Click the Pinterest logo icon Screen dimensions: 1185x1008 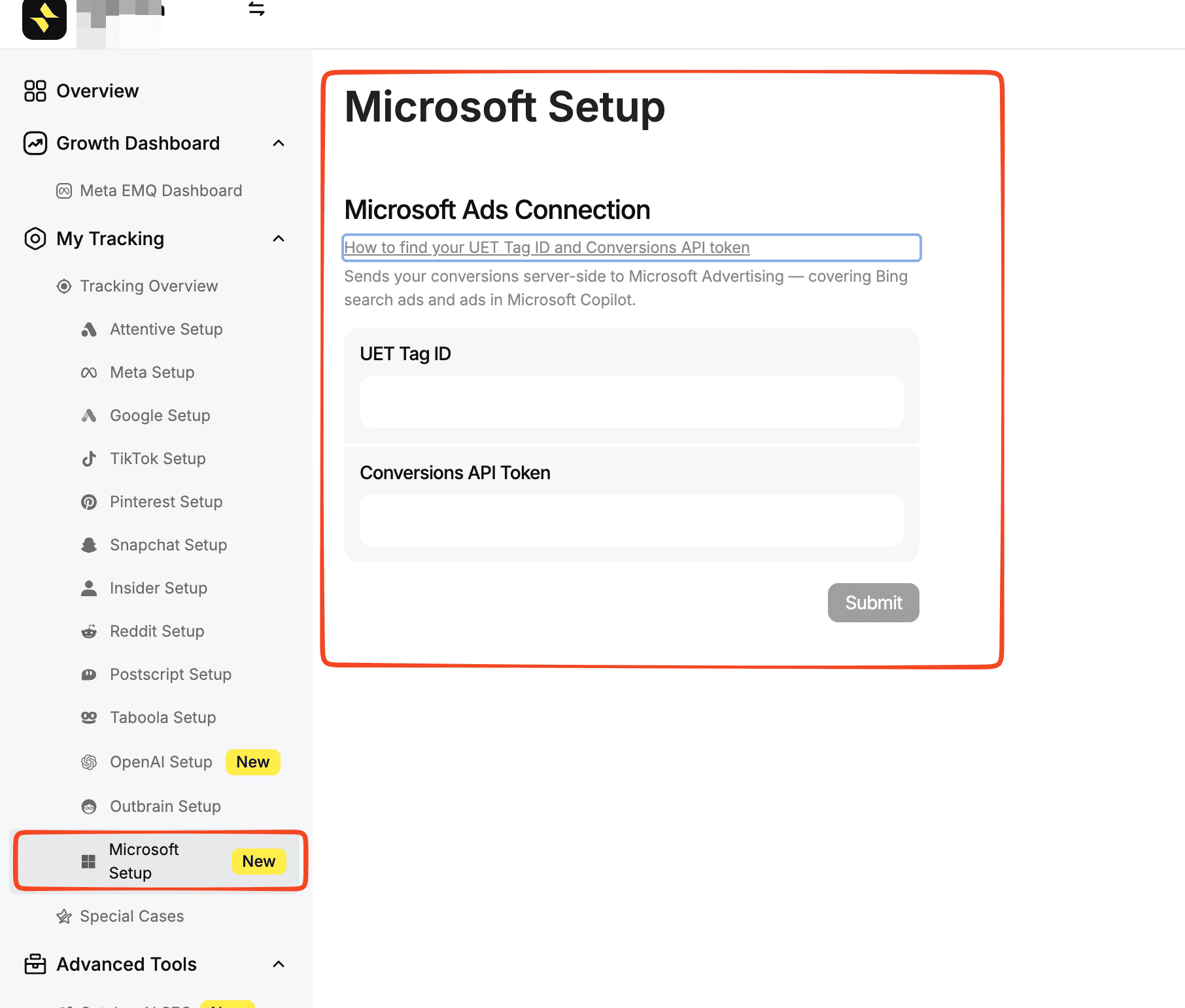89,502
